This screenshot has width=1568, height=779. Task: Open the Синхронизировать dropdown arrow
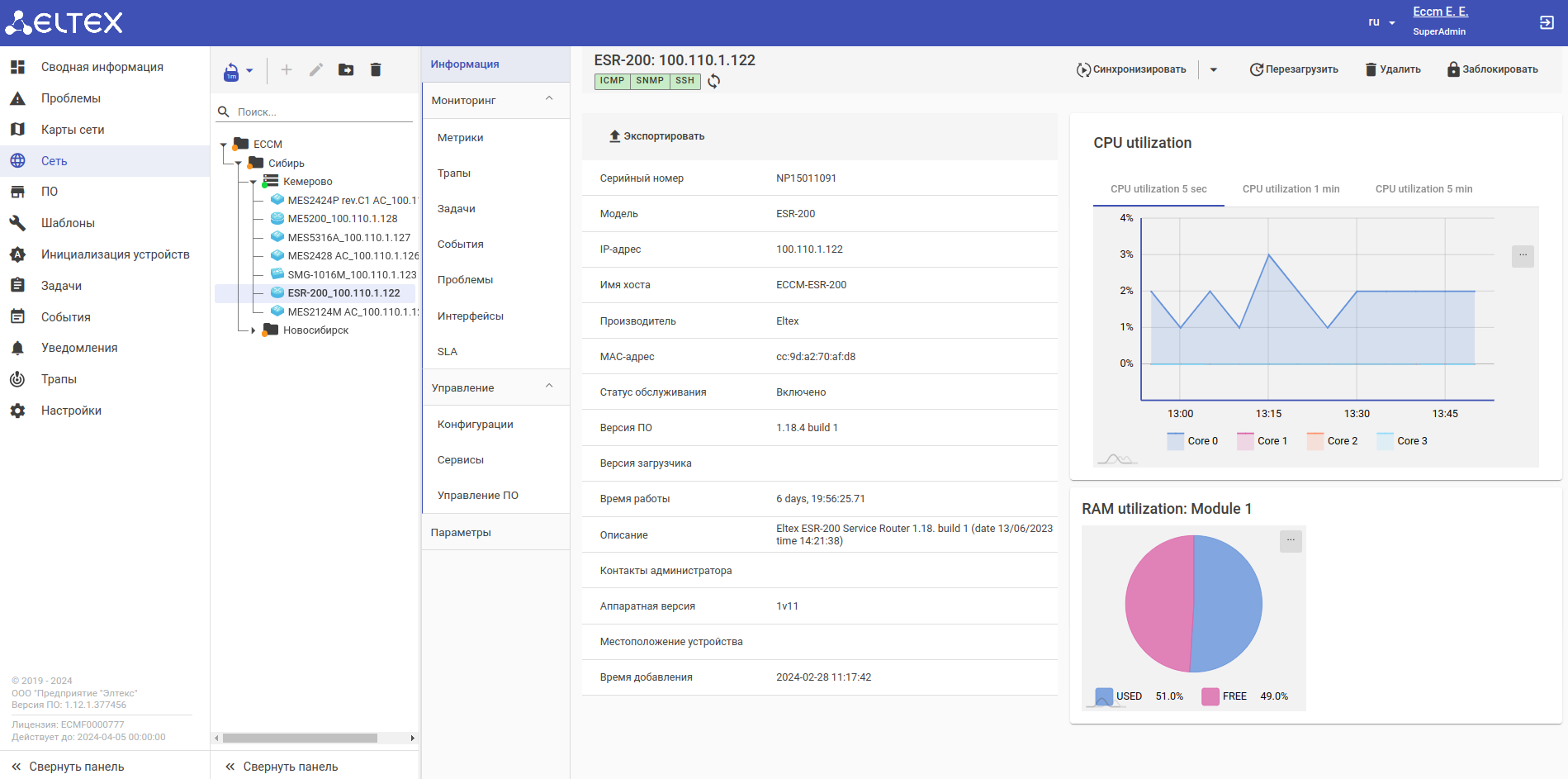[x=1214, y=69]
